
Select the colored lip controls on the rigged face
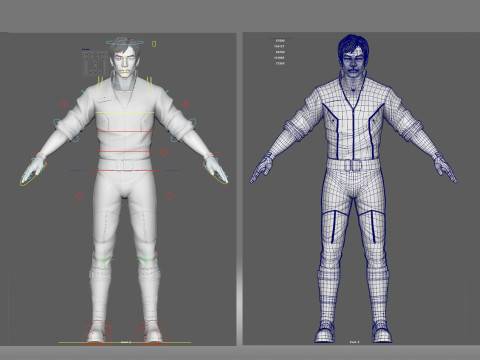124,71
